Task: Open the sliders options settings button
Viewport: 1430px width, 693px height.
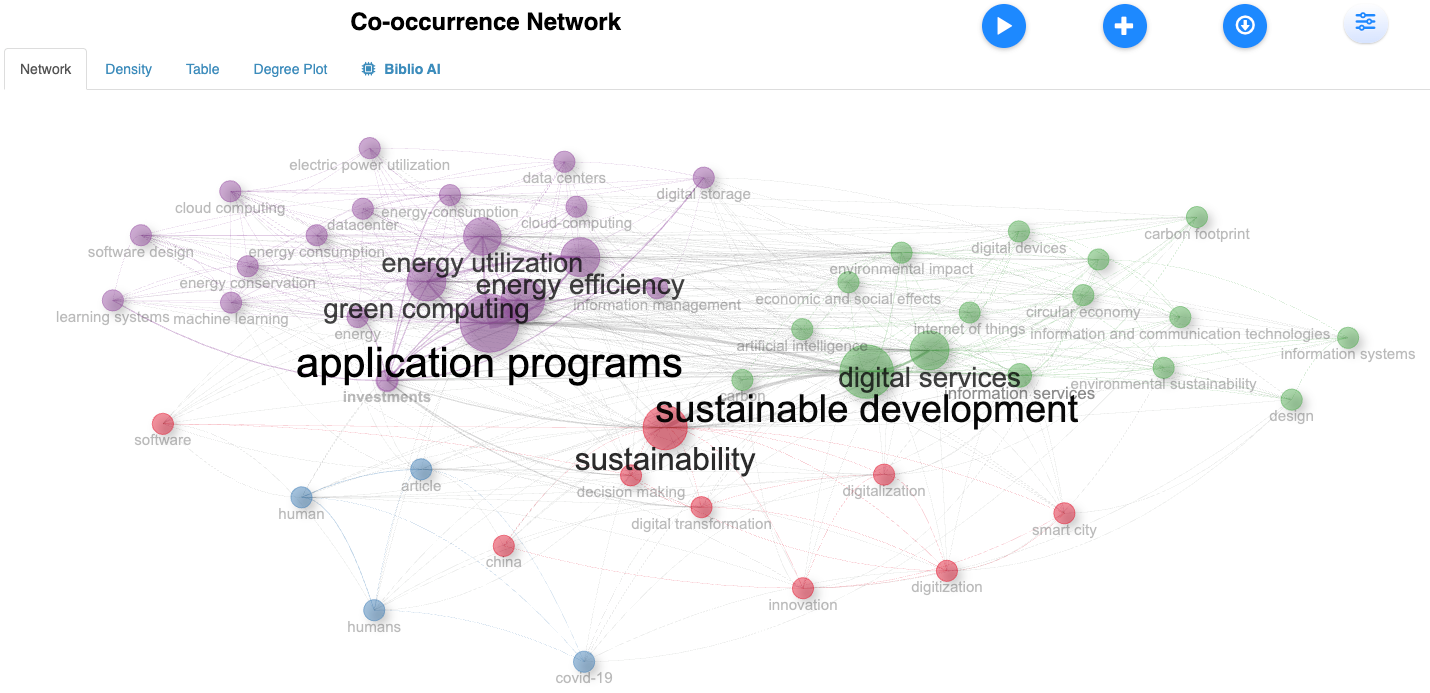Action: click(x=1365, y=23)
